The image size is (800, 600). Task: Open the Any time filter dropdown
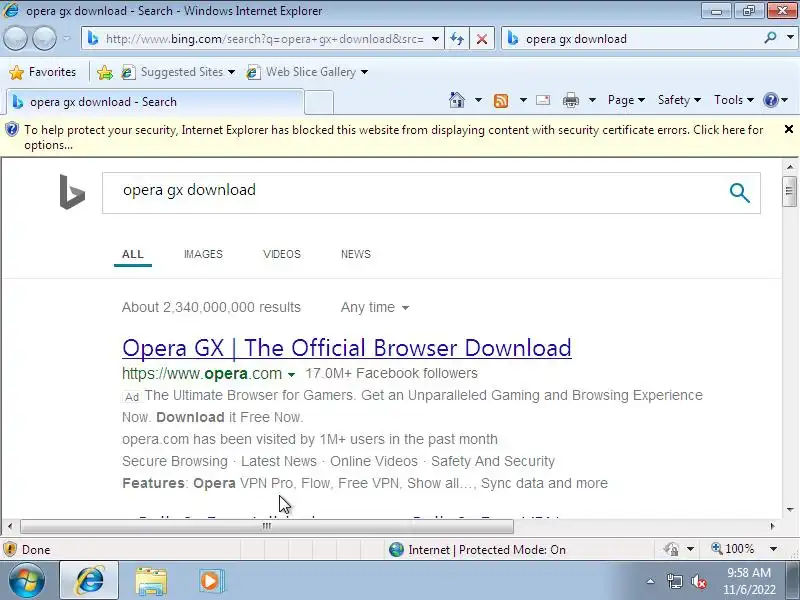[x=374, y=307]
